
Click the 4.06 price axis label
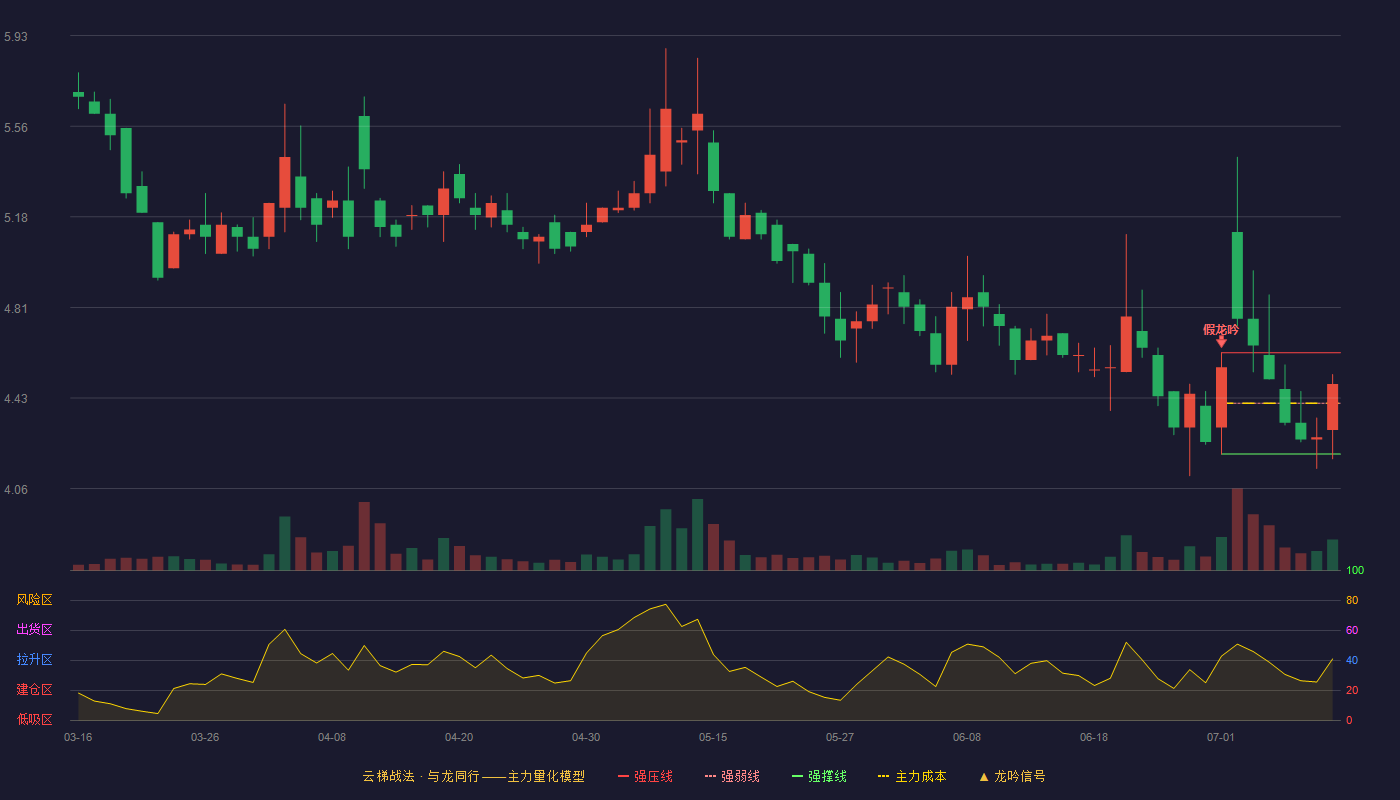(x=16, y=490)
